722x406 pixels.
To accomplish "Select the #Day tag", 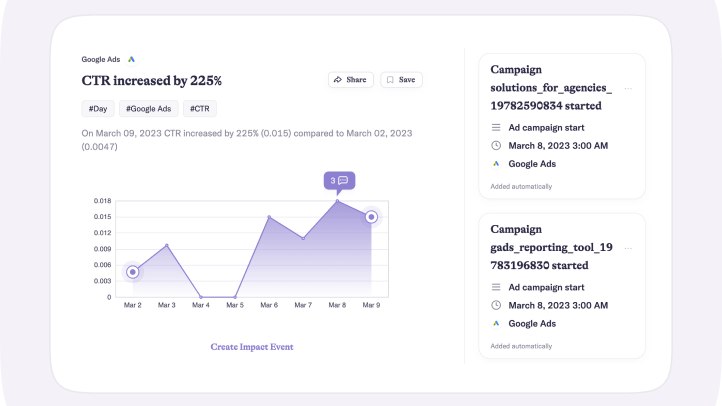I will coord(98,109).
